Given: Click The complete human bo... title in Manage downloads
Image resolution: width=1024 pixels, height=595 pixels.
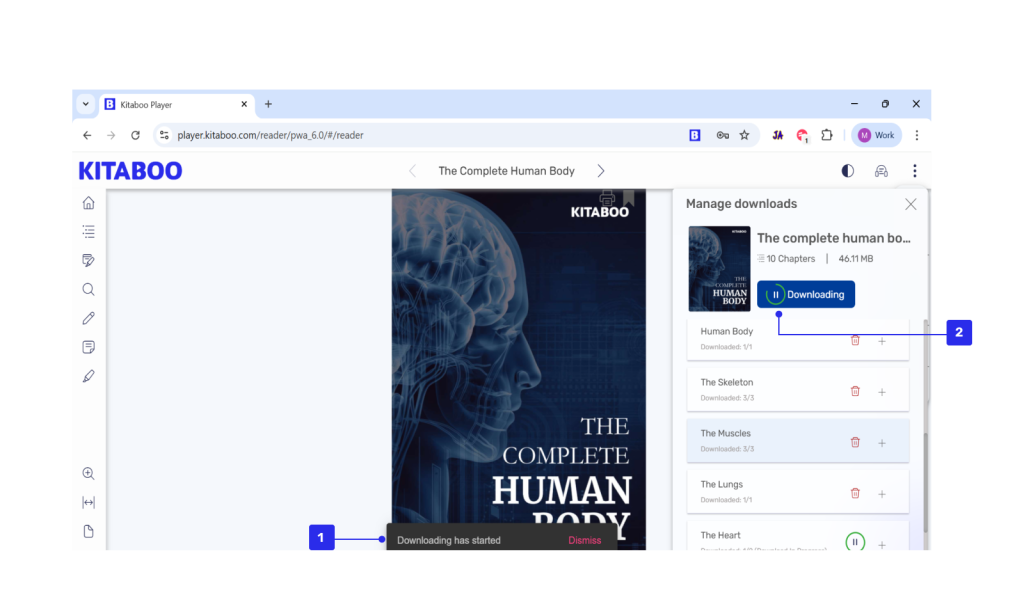Looking at the screenshot, I should click(834, 238).
